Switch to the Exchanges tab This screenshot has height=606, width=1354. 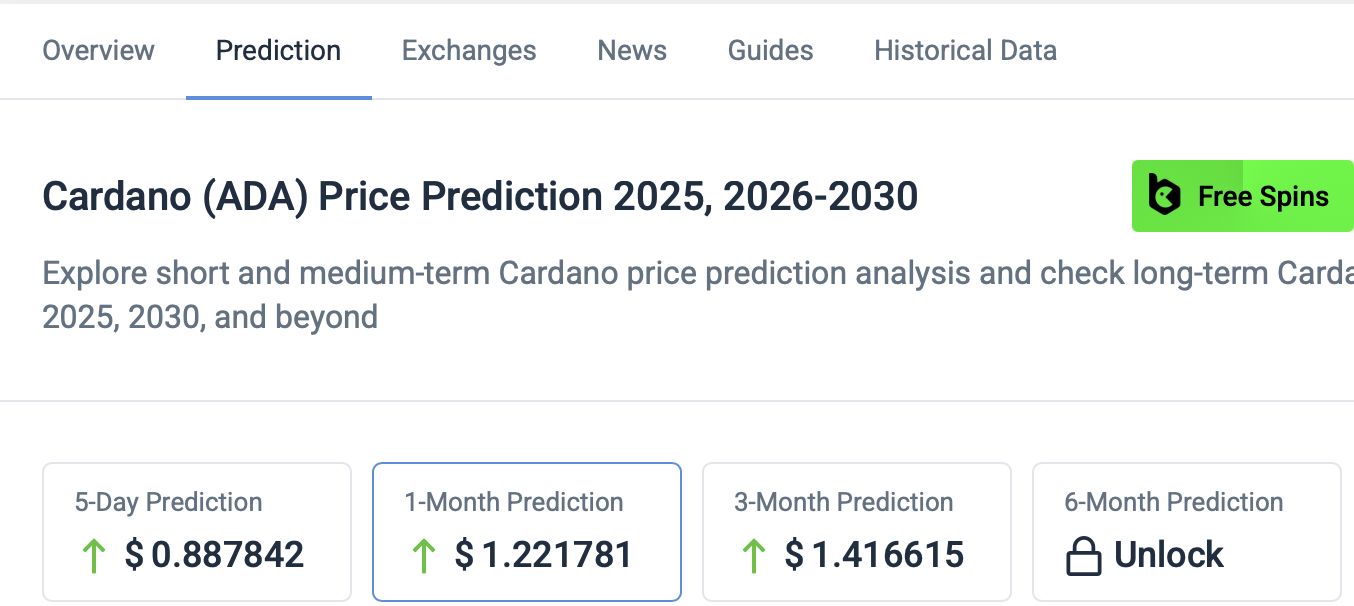469,50
